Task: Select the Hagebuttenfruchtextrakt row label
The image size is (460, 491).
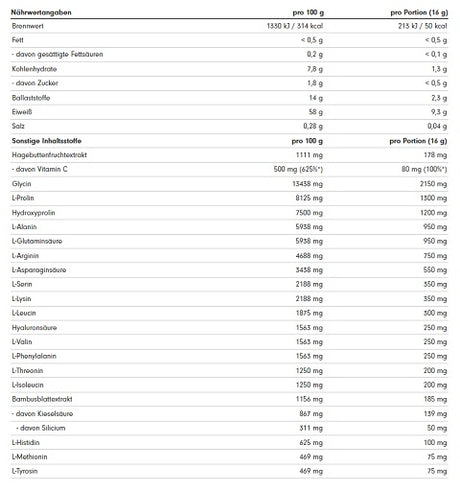Action: coord(49,155)
